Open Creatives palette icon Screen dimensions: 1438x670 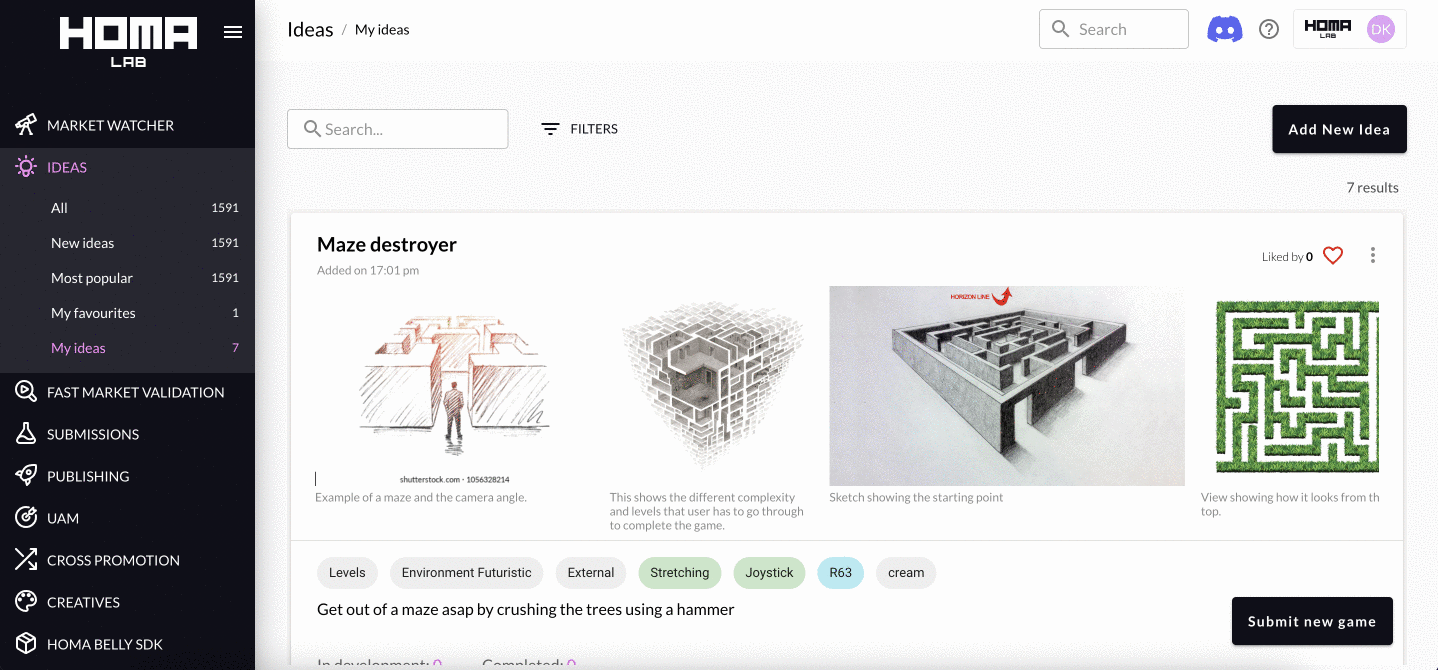click(26, 602)
